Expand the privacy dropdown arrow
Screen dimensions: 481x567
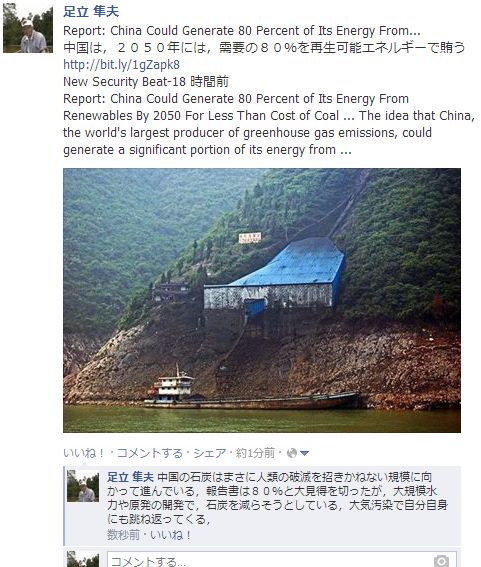pos(305,453)
